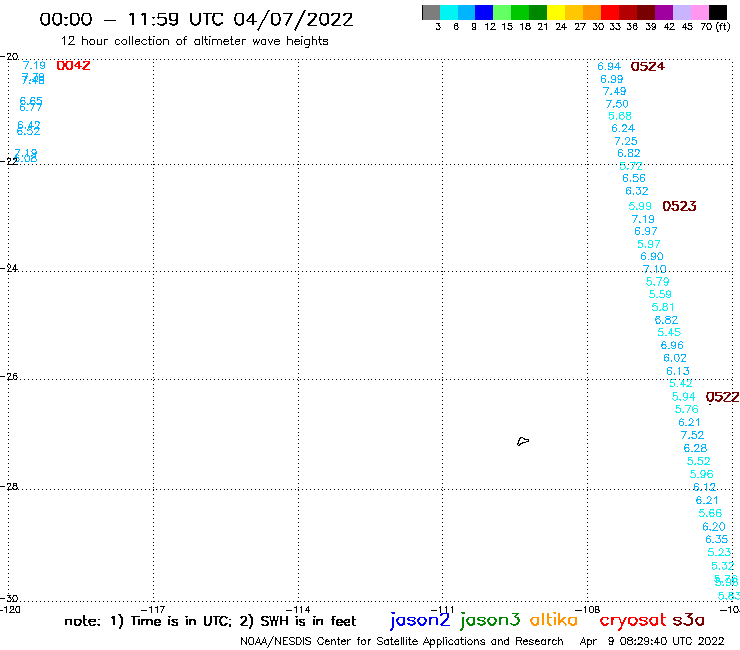Select the 7.52 wave height reading
The height and width of the screenshot is (650, 740).
click(692, 435)
